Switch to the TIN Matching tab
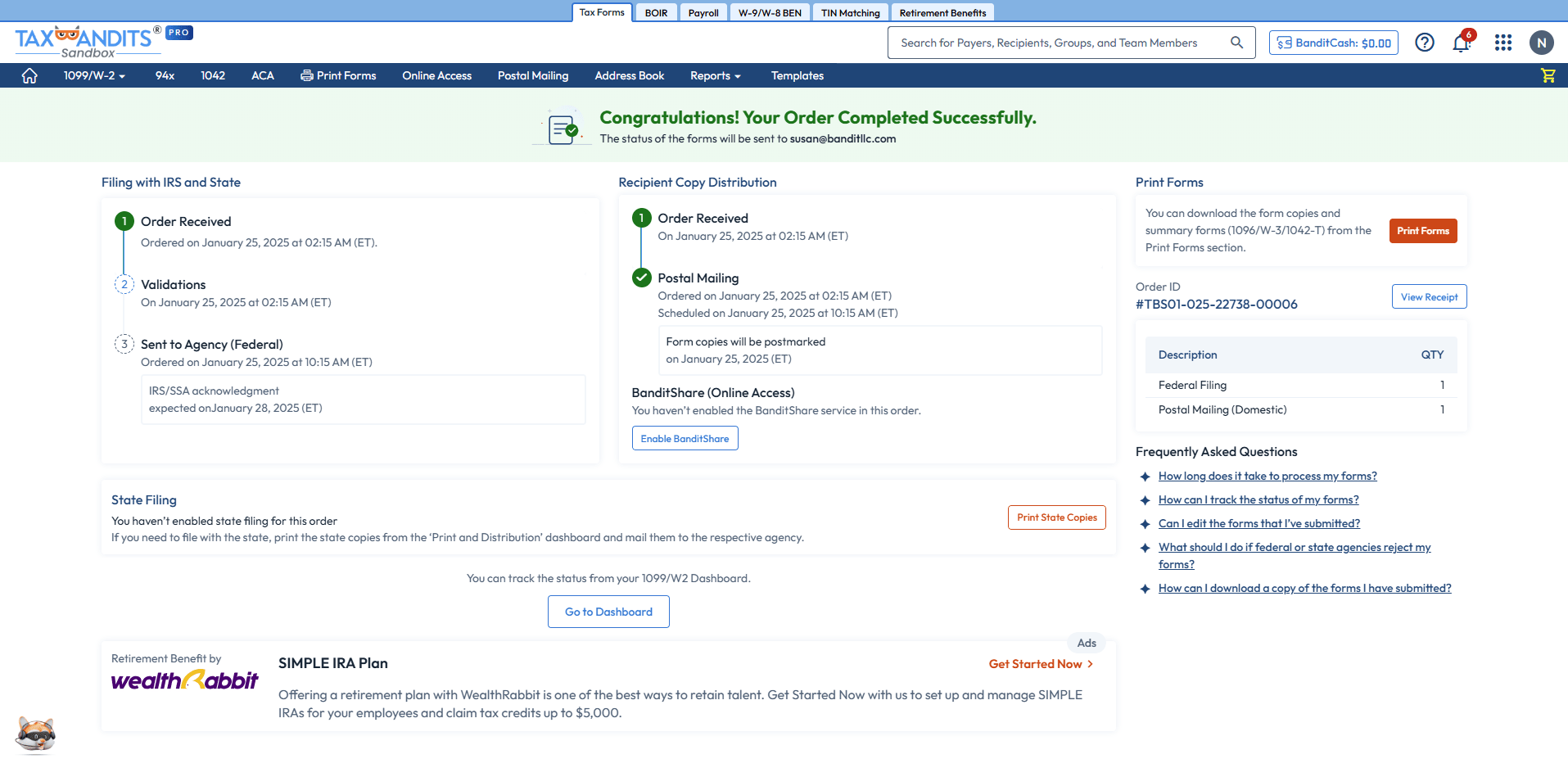The height and width of the screenshot is (768, 1568). pos(851,12)
